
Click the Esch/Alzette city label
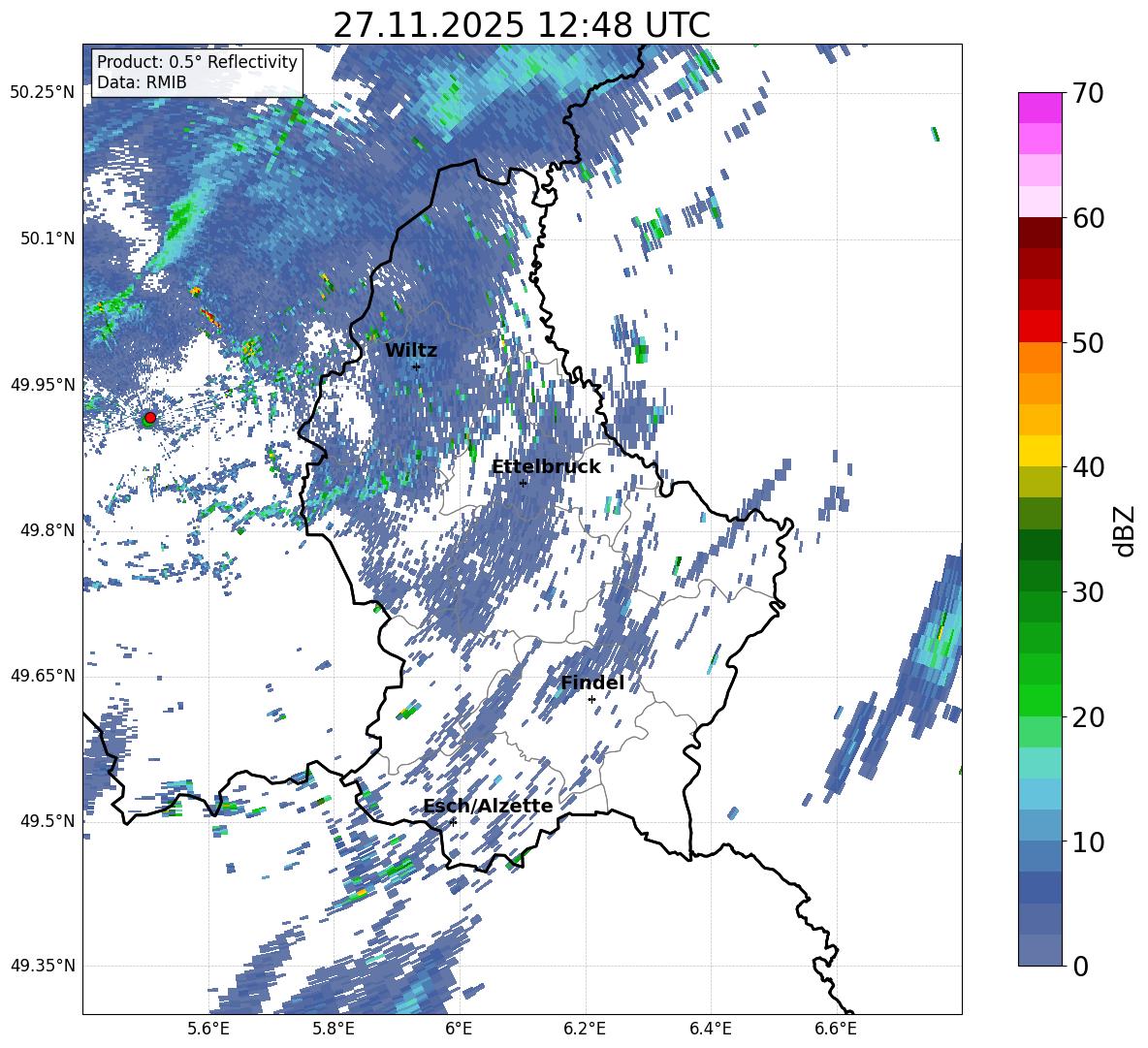489,807
